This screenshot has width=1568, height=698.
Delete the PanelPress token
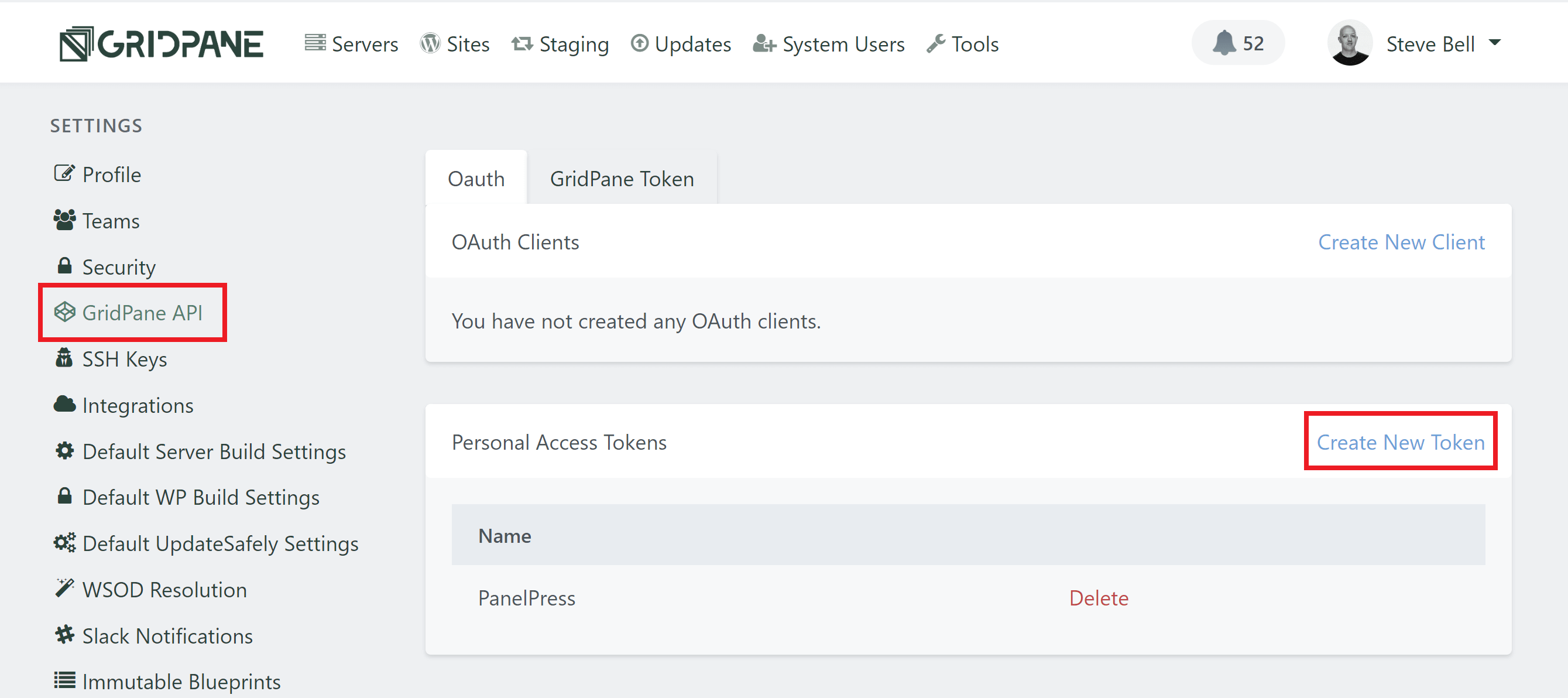click(x=1099, y=598)
